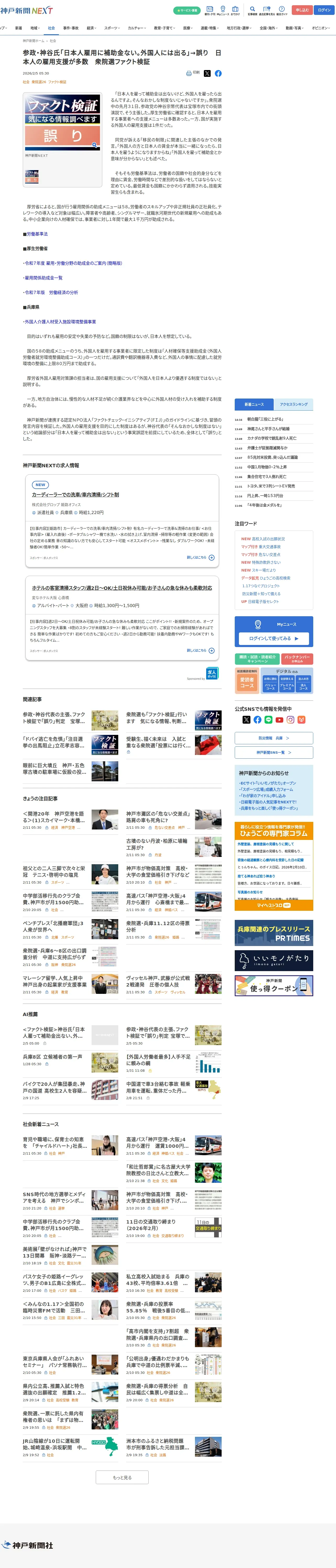Open the 労働基準法 source link
Screen dimensions: 336x1568
click(x=37, y=234)
